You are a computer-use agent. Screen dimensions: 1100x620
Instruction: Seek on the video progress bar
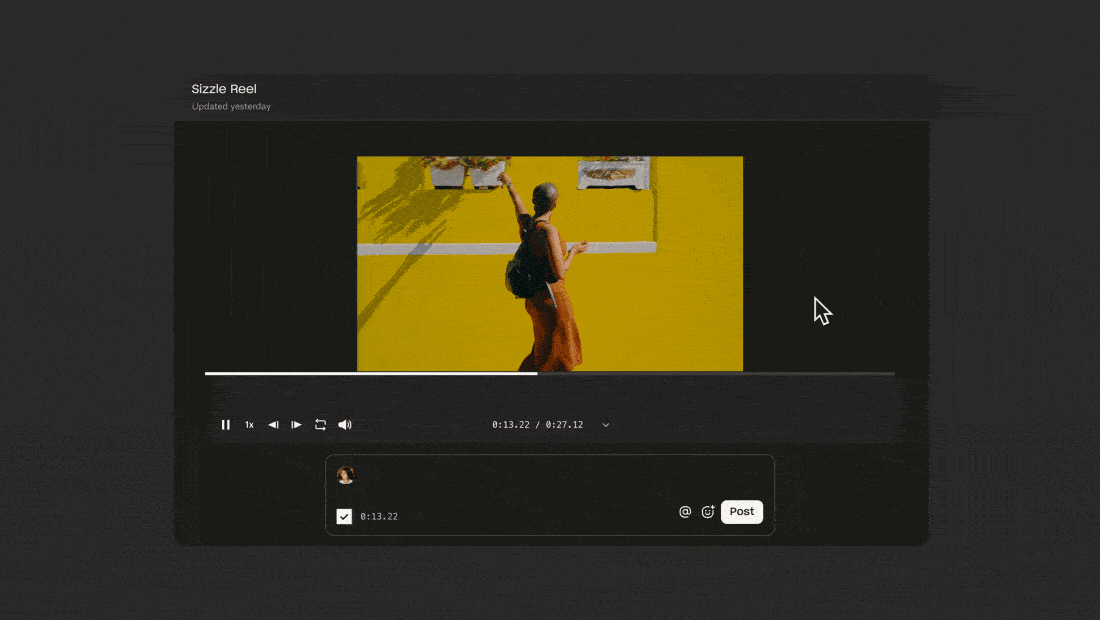(549, 374)
